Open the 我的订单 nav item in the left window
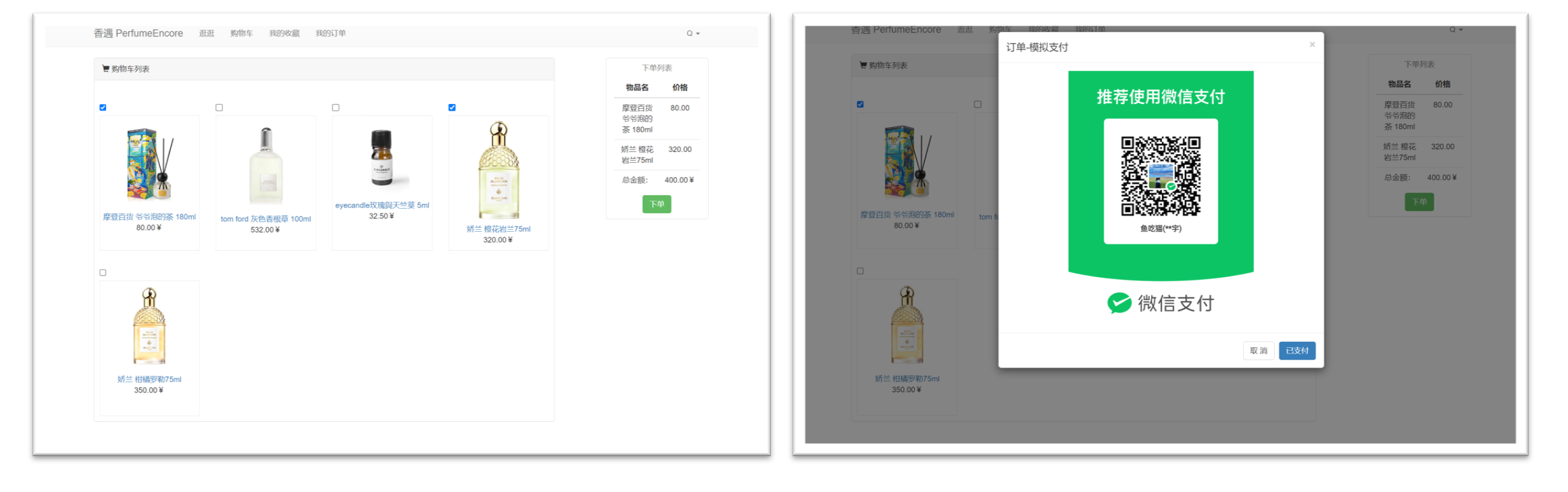The width and height of the screenshot is (1568, 492). click(330, 33)
